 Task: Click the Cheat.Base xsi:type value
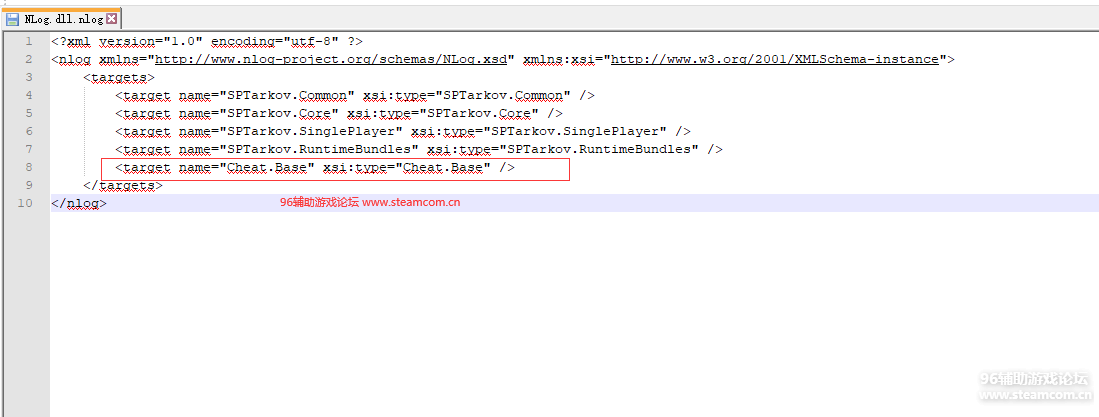point(443,167)
